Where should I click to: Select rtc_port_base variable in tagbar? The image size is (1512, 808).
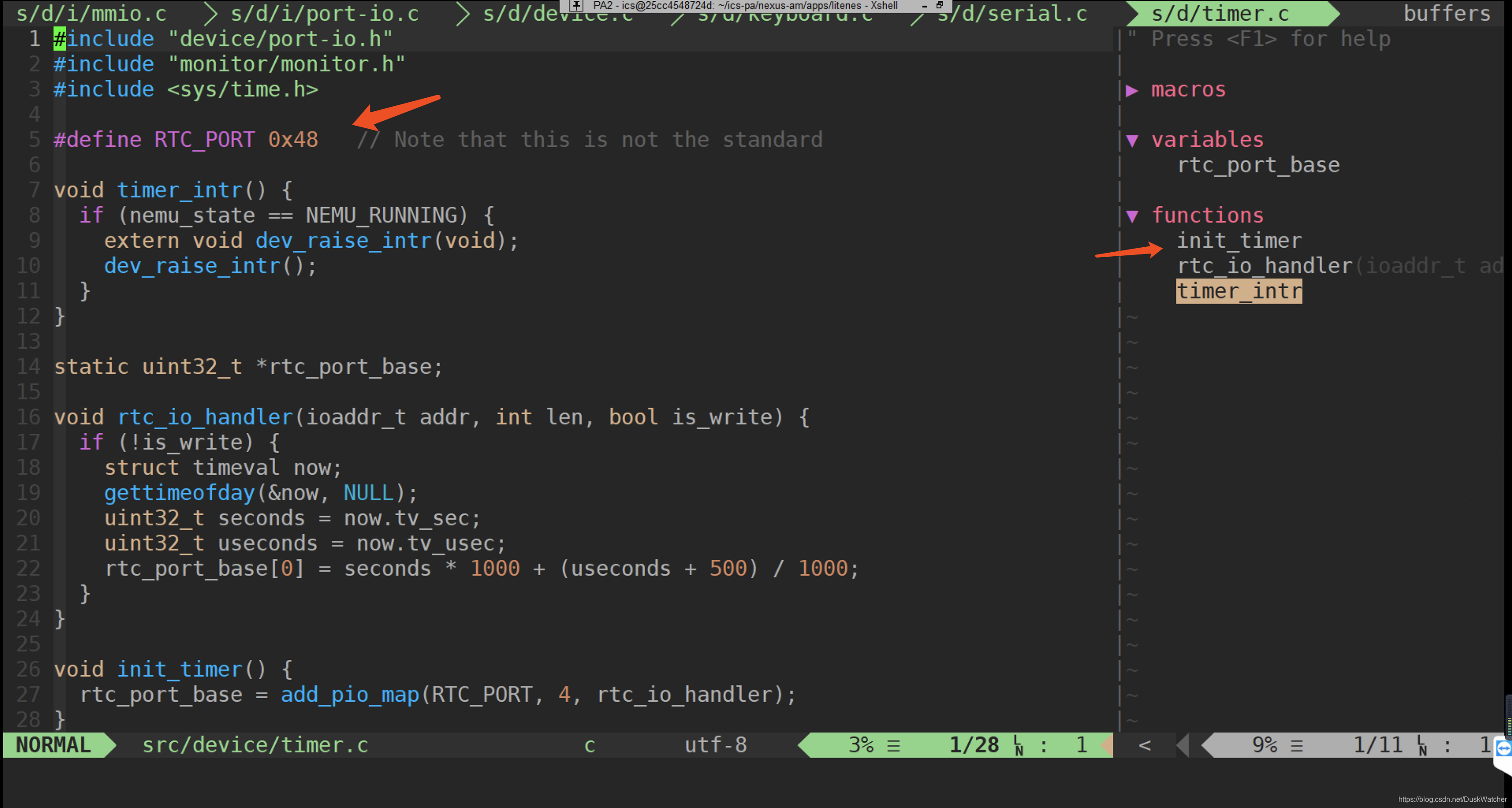[x=1258, y=165]
